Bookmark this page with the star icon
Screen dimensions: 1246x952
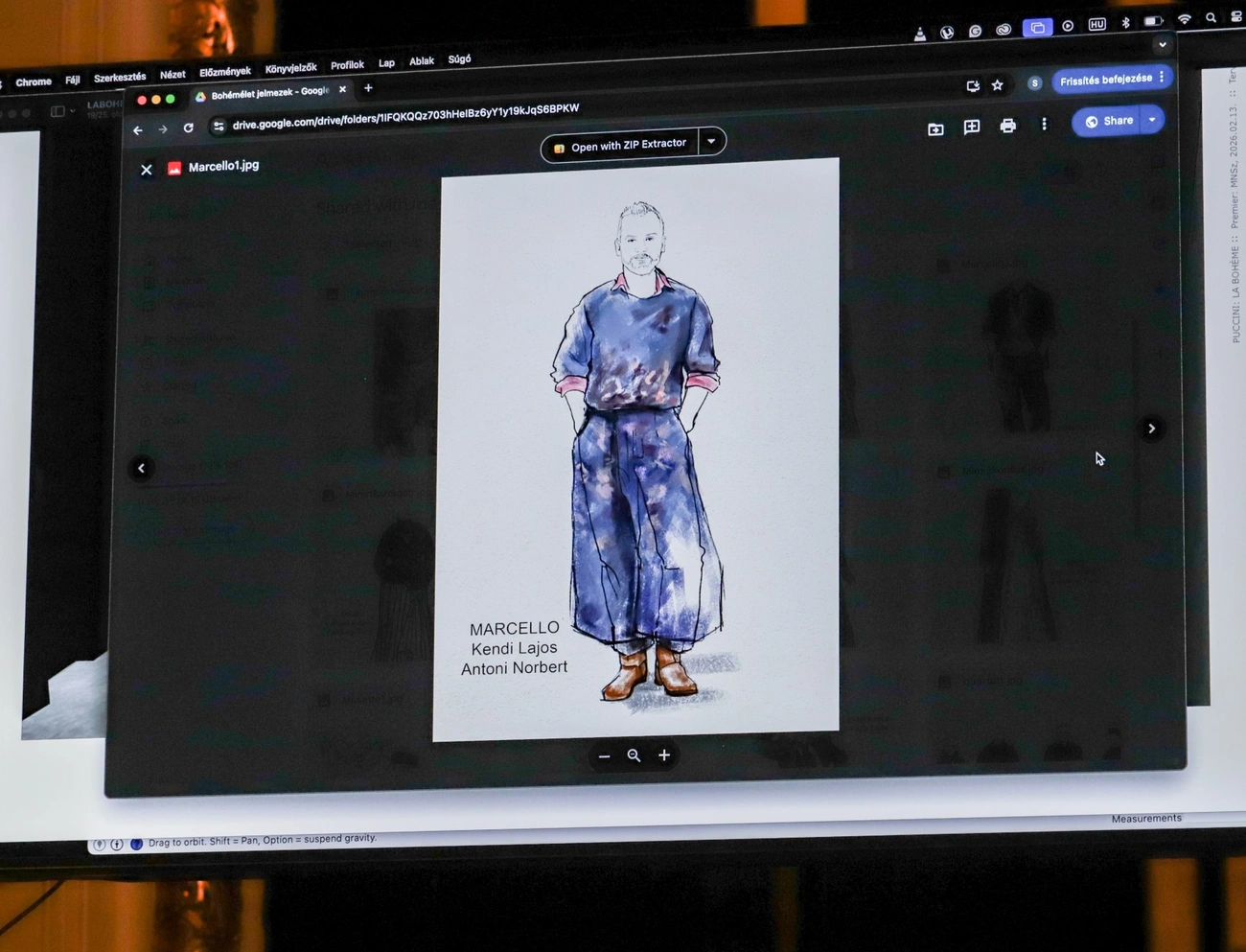[x=998, y=85]
